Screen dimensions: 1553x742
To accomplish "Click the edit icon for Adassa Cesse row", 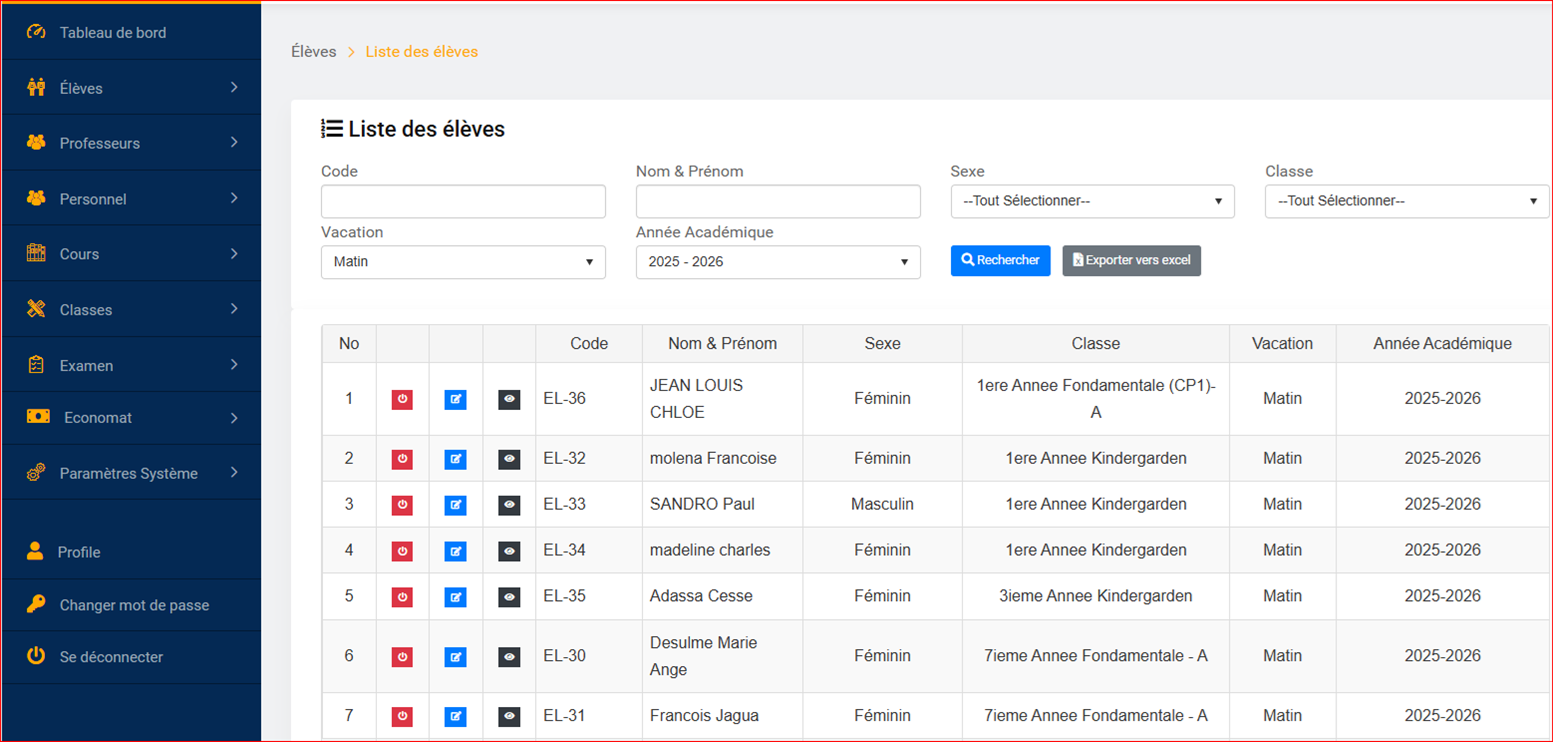I will [455, 597].
